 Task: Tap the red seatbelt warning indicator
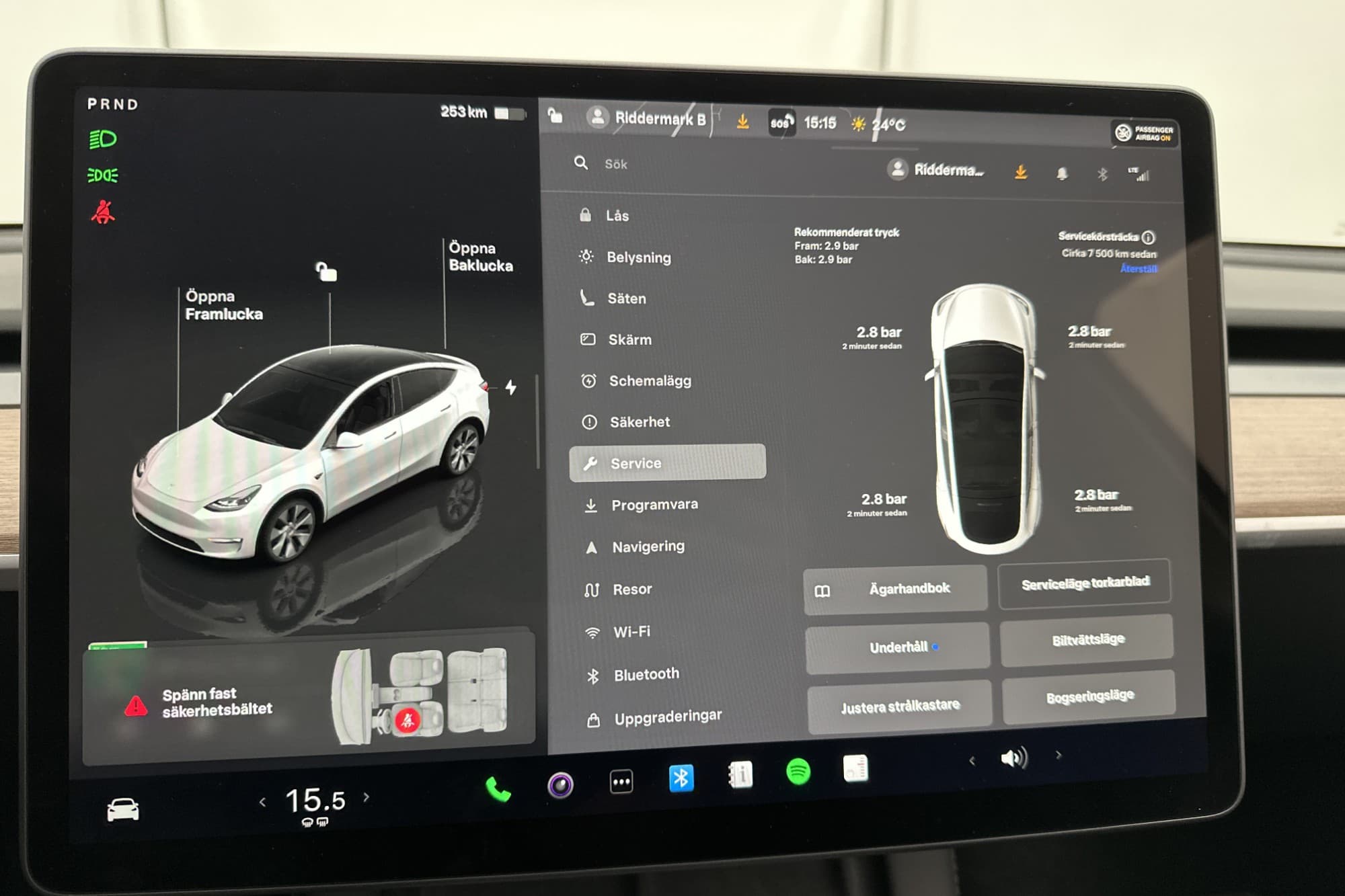tap(103, 212)
